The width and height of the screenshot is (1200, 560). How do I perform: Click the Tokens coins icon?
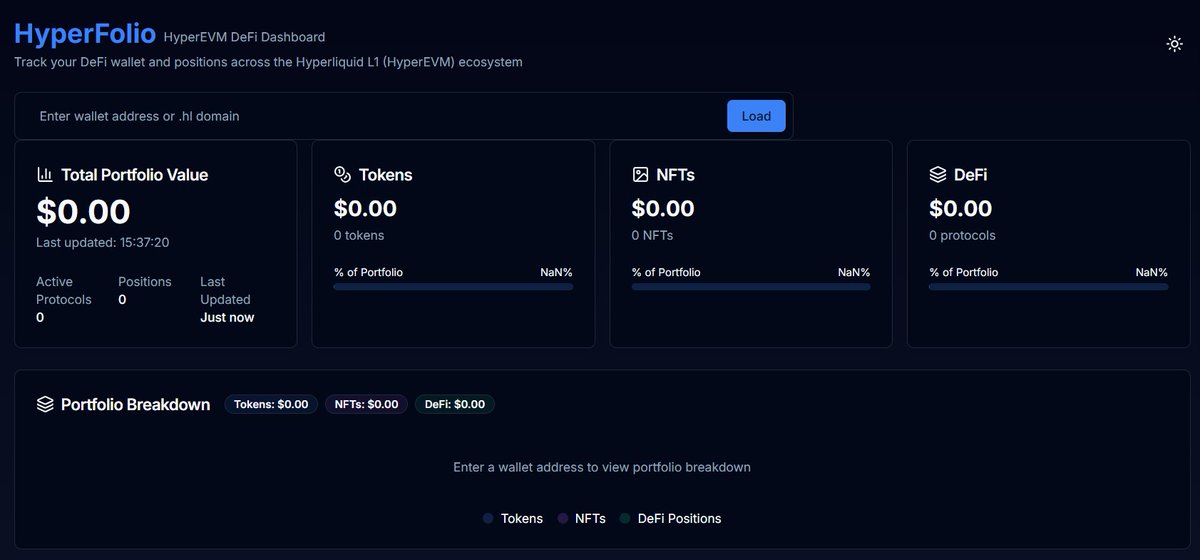(x=342, y=174)
